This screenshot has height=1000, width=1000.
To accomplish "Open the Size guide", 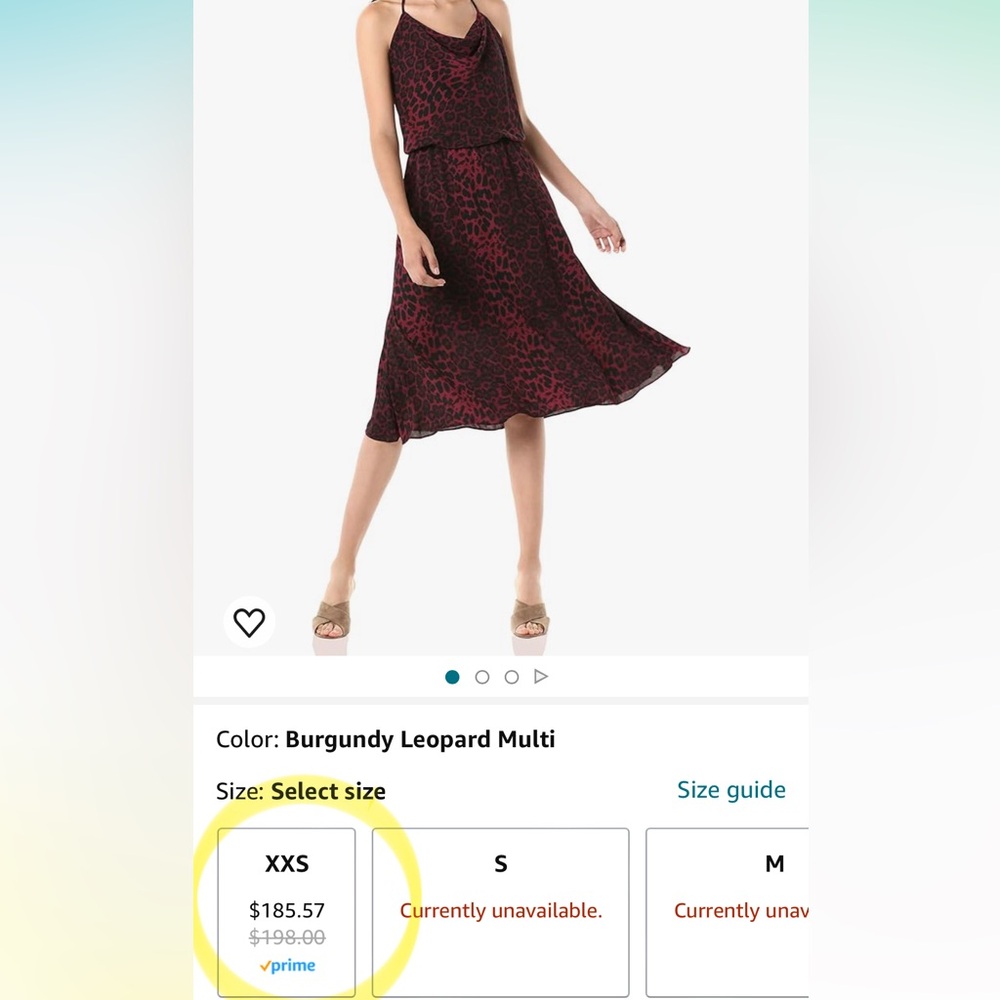I will click(x=731, y=790).
